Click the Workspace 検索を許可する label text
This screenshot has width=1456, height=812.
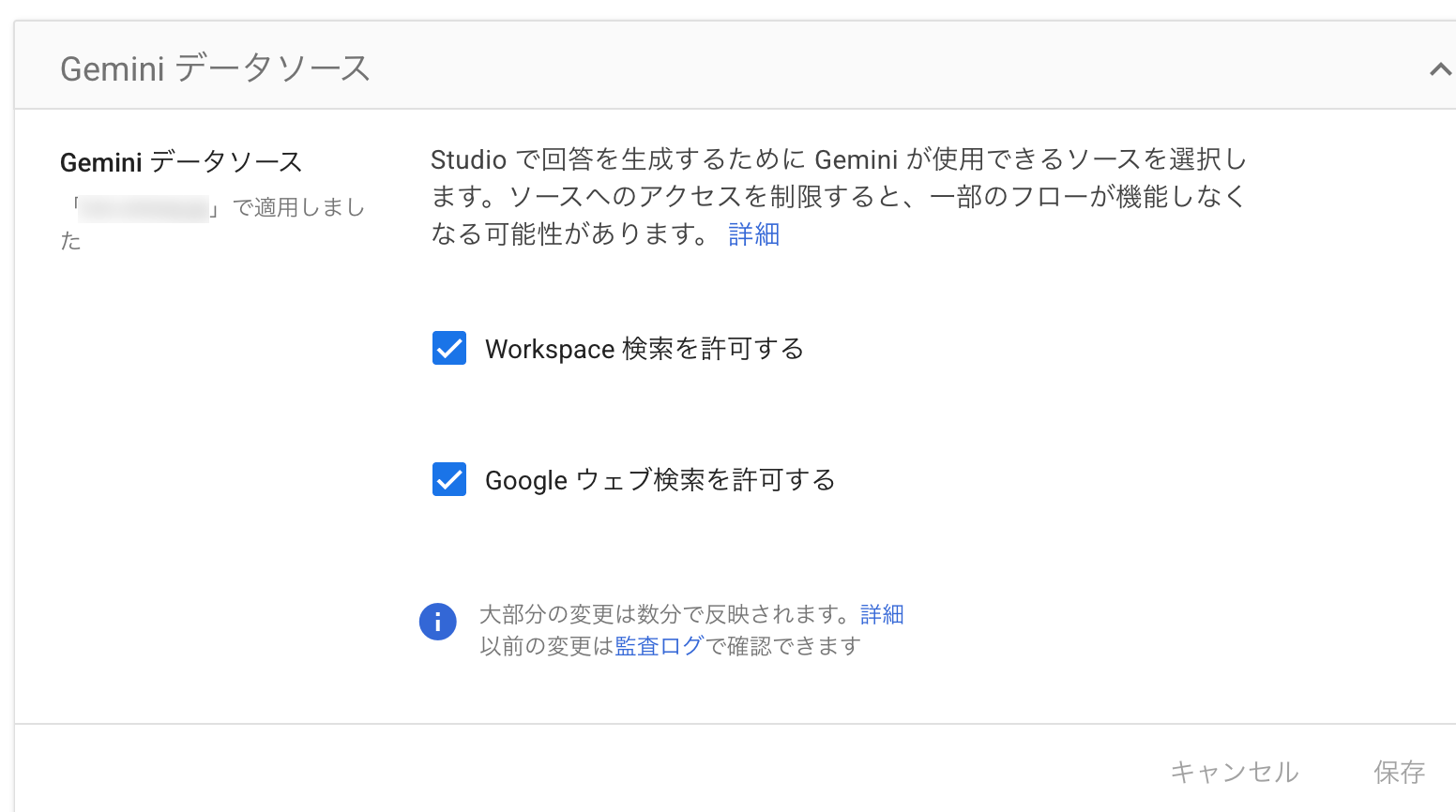pyautogui.click(x=645, y=349)
